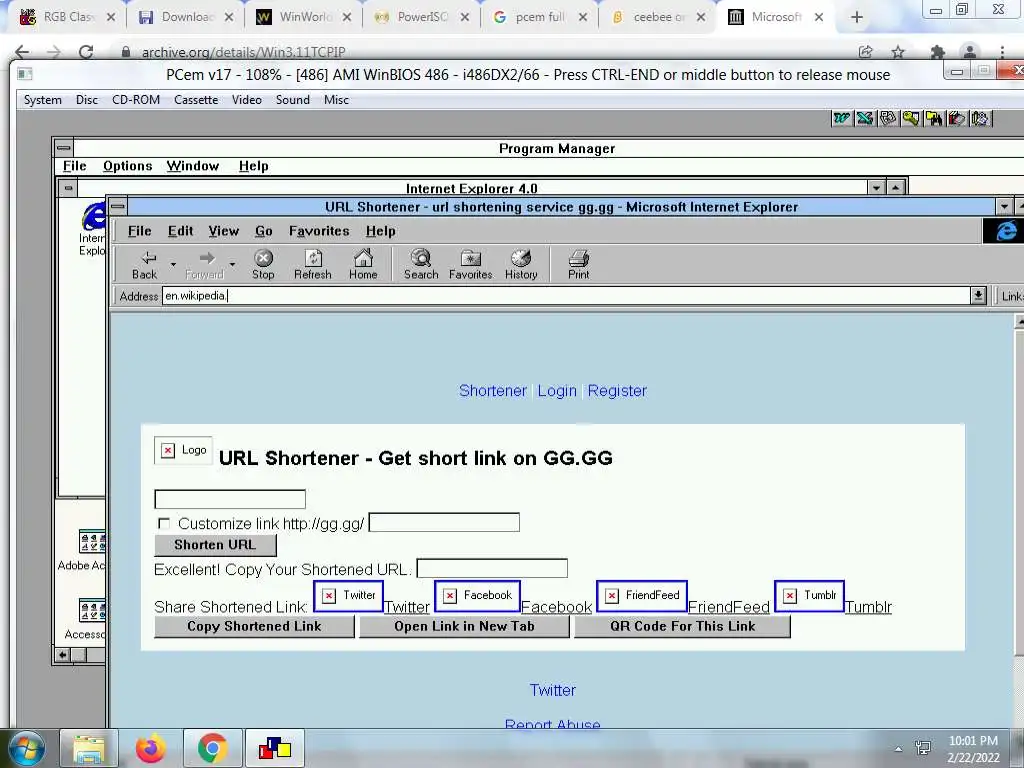1024x768 pixels.
Task: Open File Explorer from the taskbar
Action: click(89, 748)
